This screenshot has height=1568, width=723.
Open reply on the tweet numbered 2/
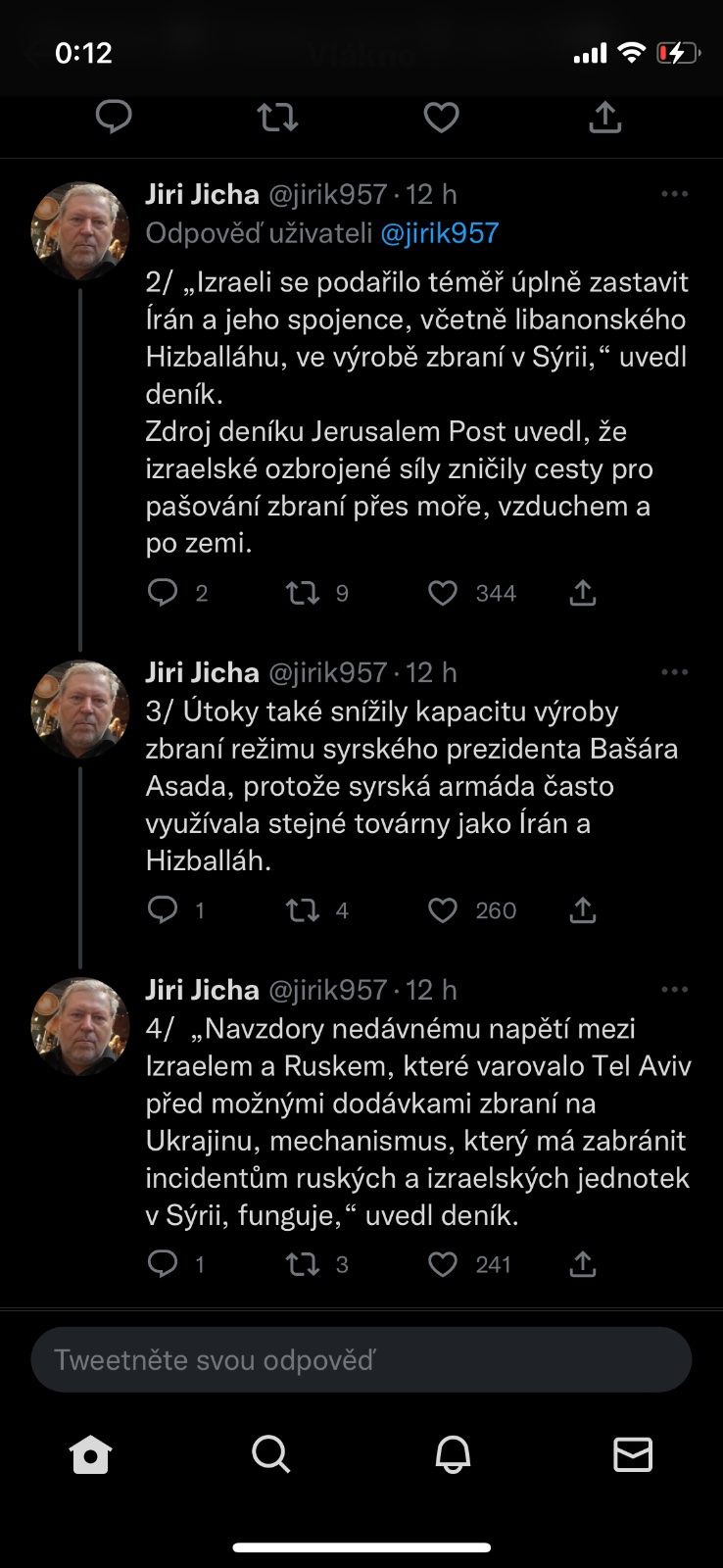point(163,593)
